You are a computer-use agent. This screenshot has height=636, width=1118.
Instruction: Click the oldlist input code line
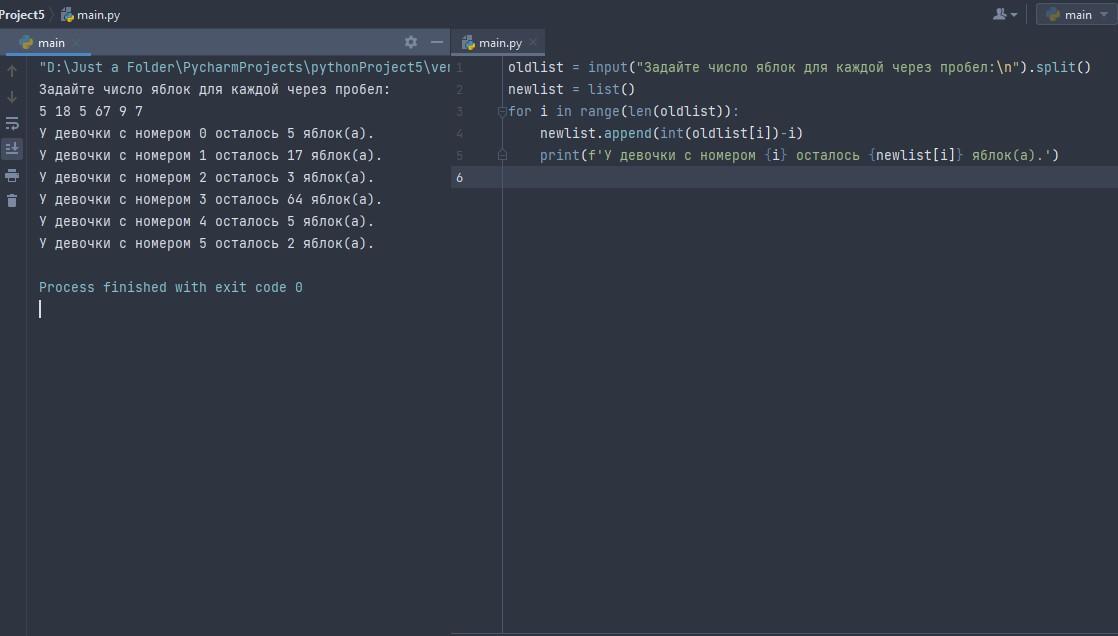tap(799, 67)
